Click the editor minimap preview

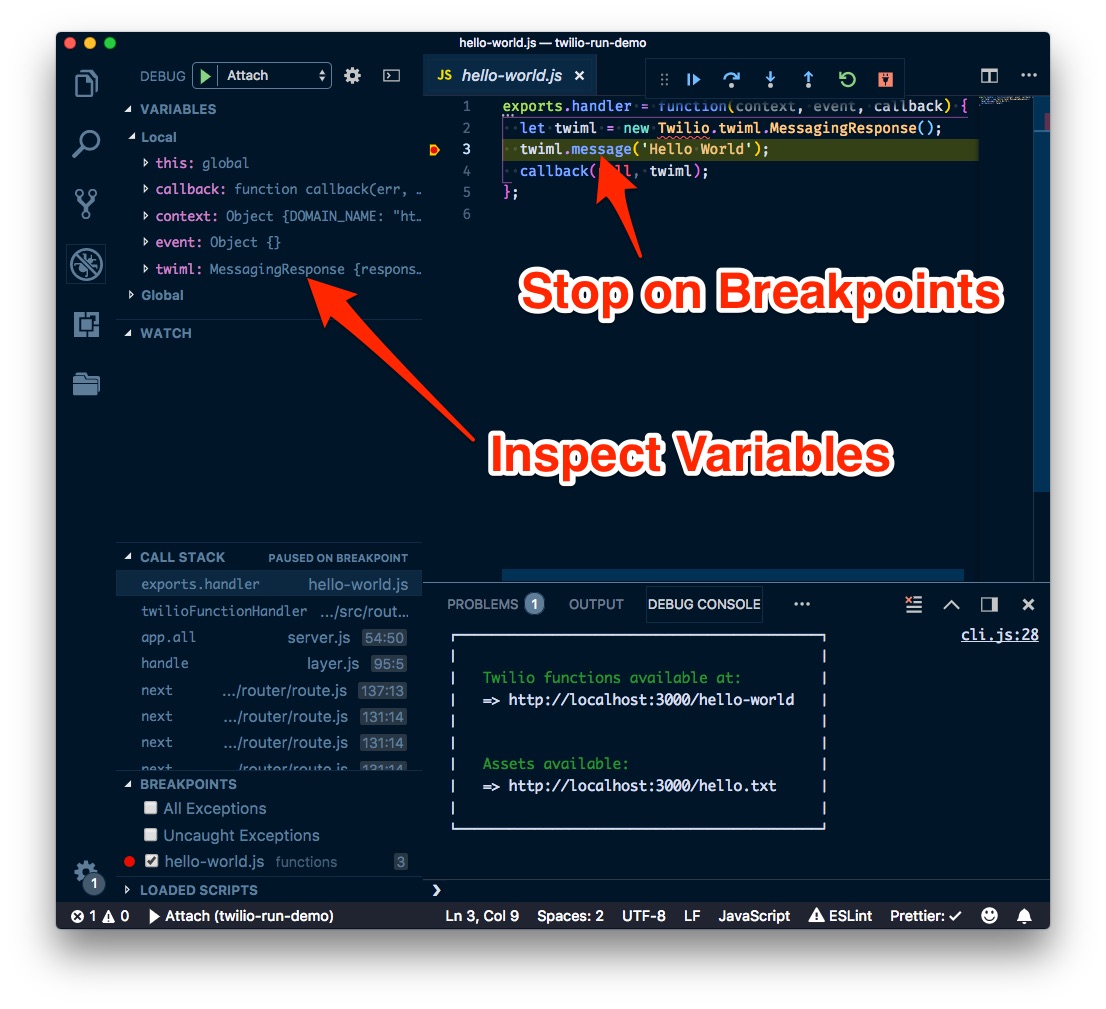pyautogui.click(x=1005, y=100)
